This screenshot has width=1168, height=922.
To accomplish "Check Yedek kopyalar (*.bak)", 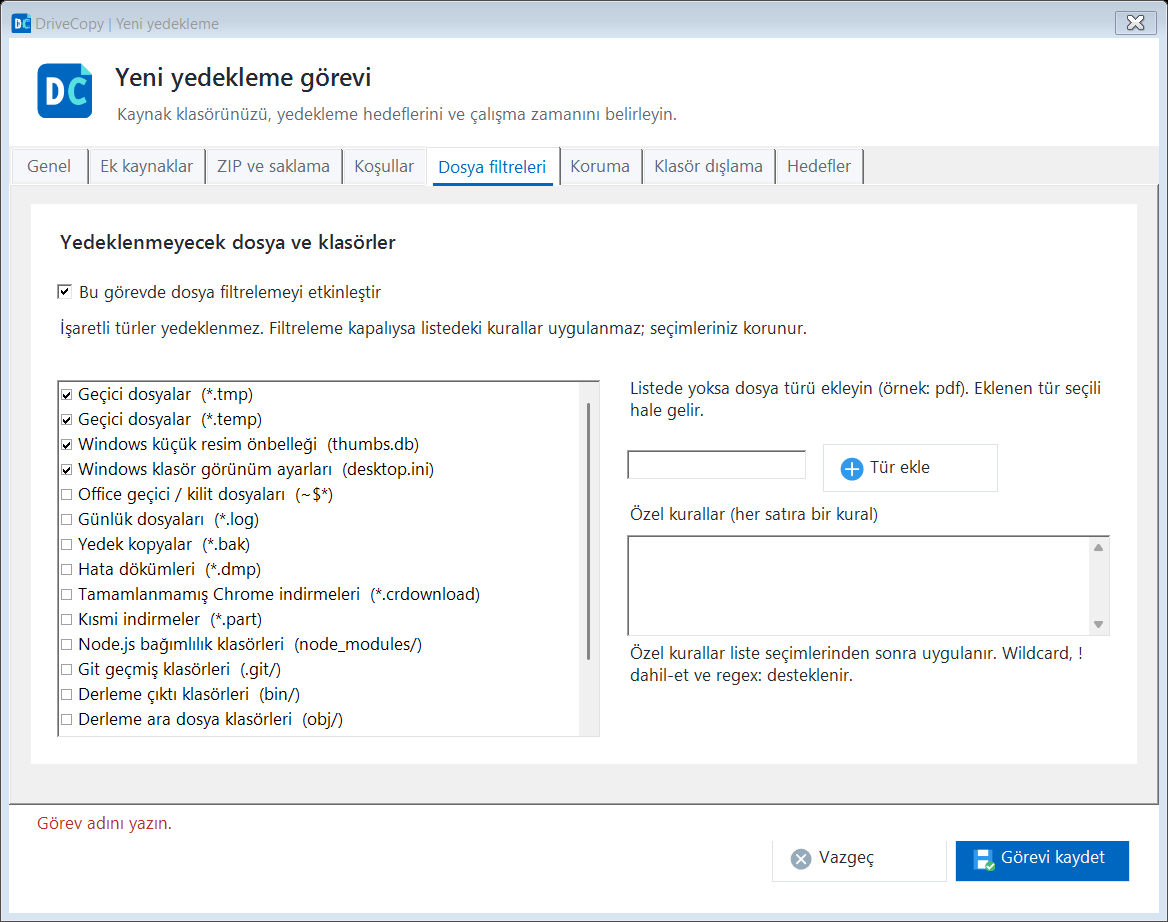I will coord(66,544).
